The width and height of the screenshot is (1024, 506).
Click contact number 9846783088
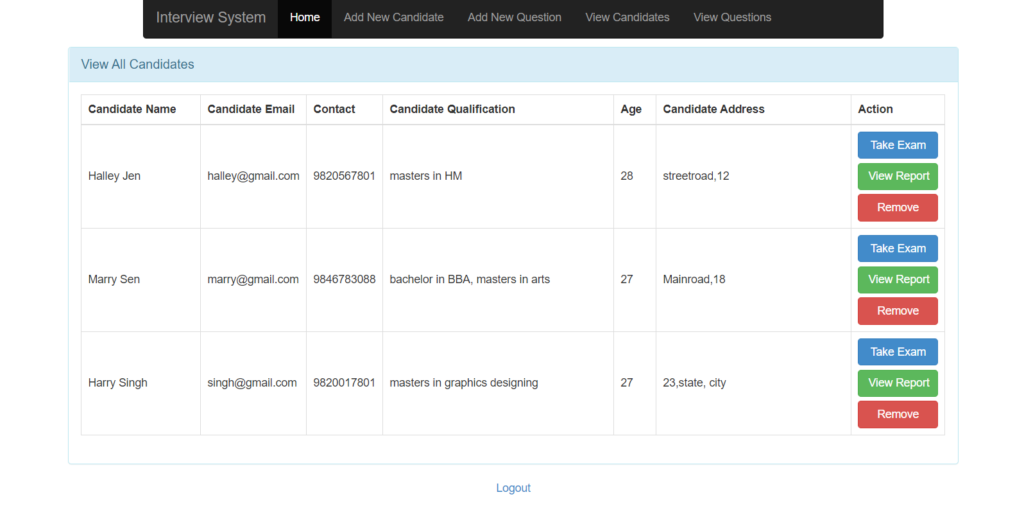(x=344, y=279)
